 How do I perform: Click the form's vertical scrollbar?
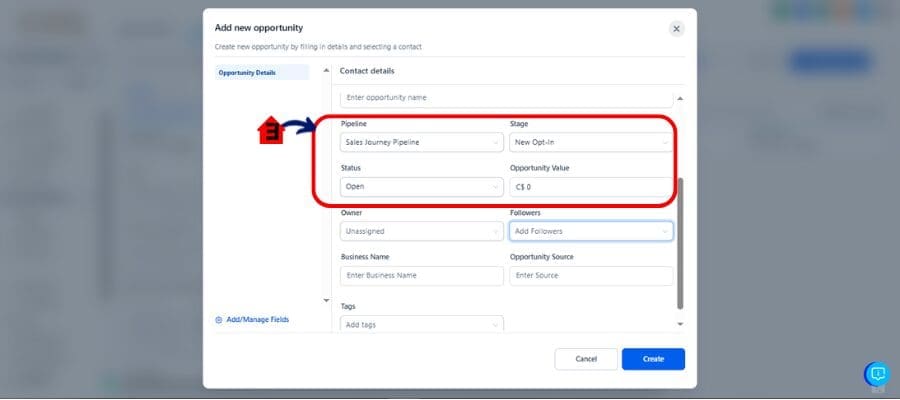[681, 240]
